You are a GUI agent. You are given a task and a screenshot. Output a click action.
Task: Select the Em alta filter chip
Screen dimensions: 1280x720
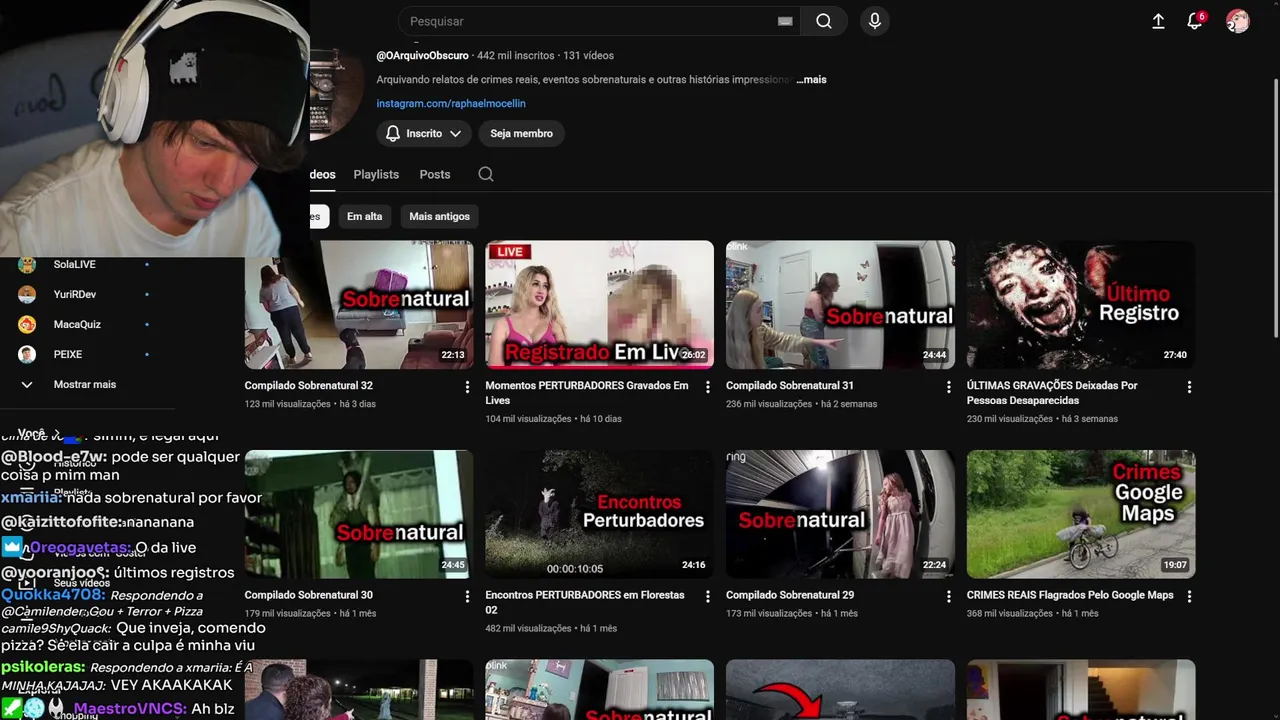coord(364,216)
